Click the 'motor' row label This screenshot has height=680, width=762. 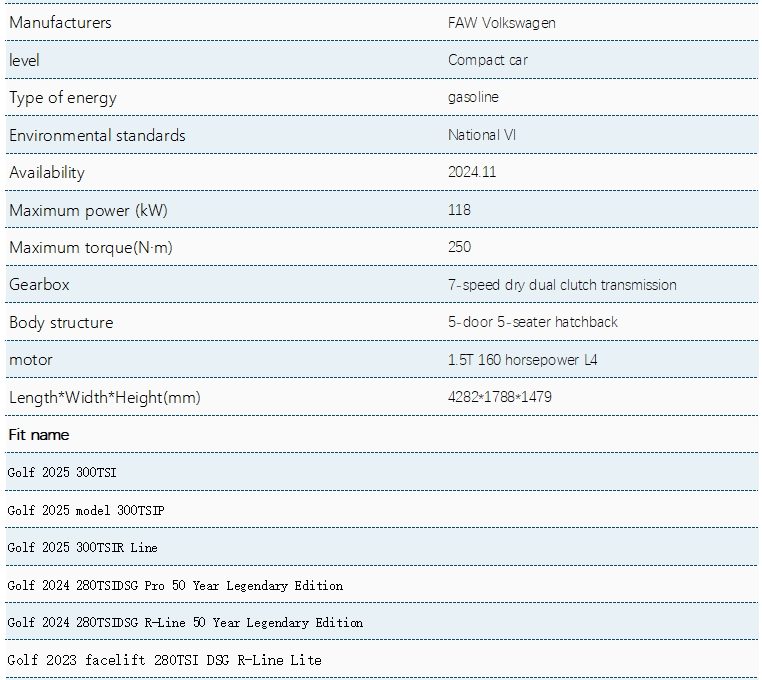[31, 360]
